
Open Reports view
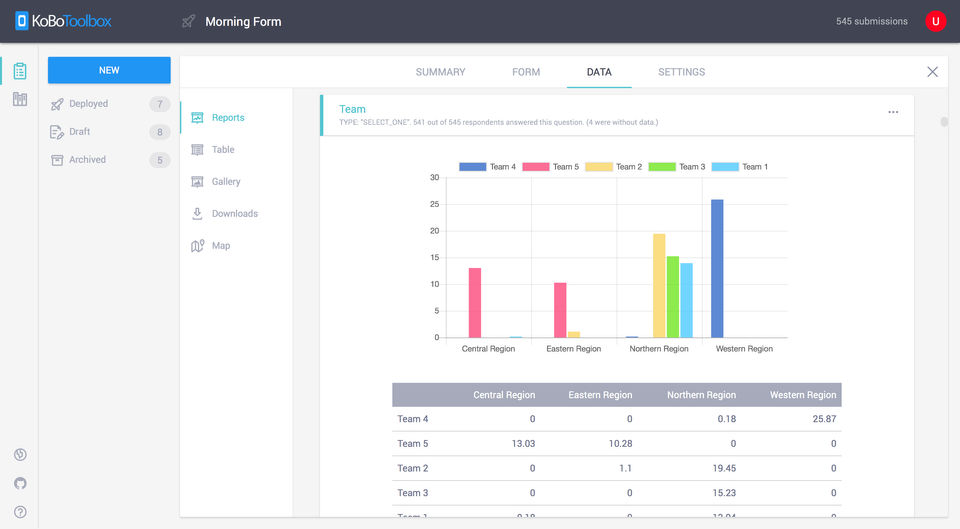228,118
